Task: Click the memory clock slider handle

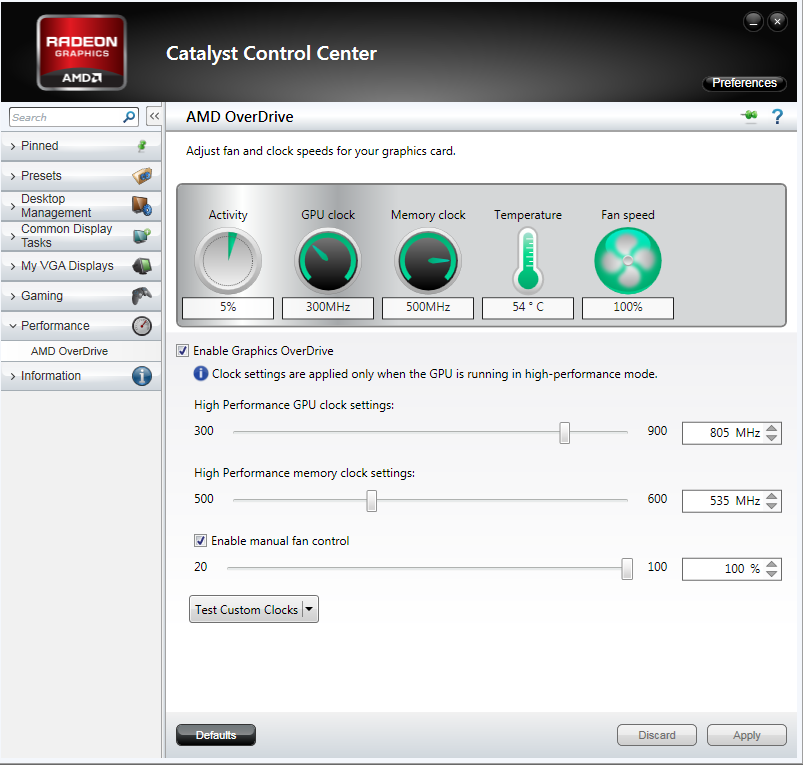Action: pos(371,501)
